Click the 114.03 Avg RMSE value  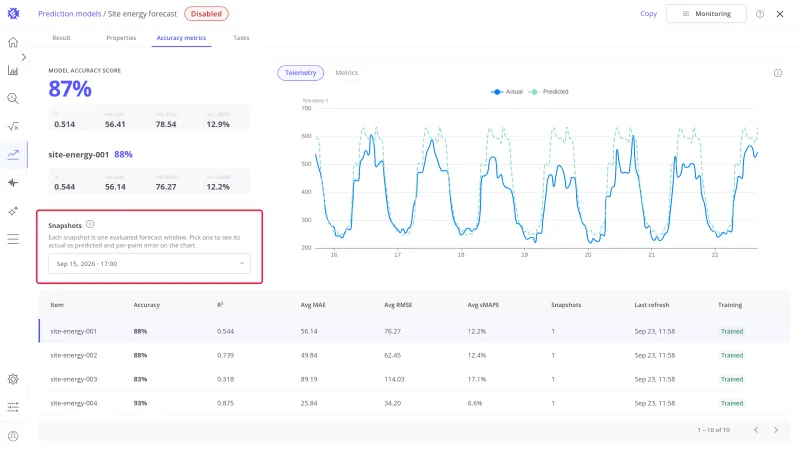(394, 379)
